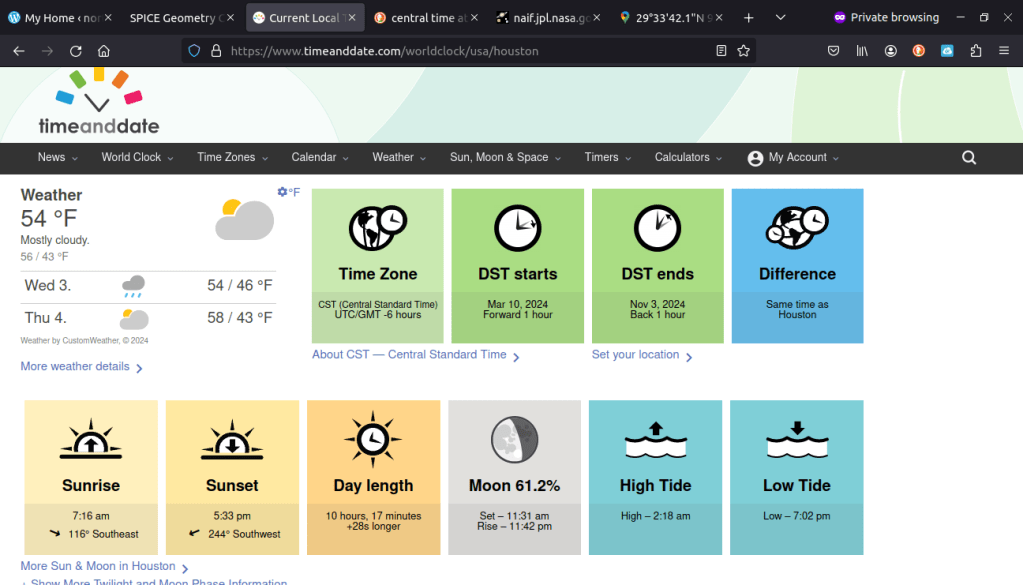The width and height of the screenshot is (1023, 585).
Task: Click the address bar URL field
Action: 460,51
